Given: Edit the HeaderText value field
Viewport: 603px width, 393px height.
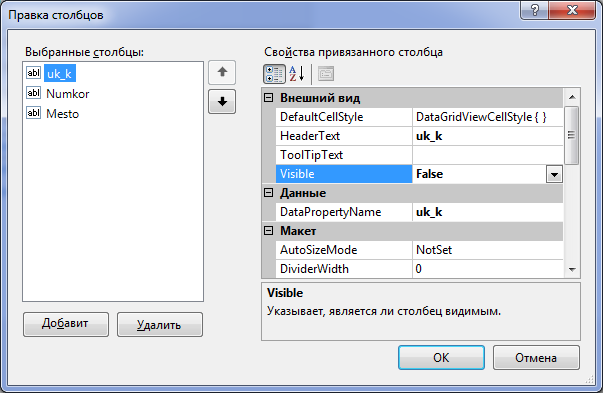Looking at the screenshot, I should click(487, 136).
